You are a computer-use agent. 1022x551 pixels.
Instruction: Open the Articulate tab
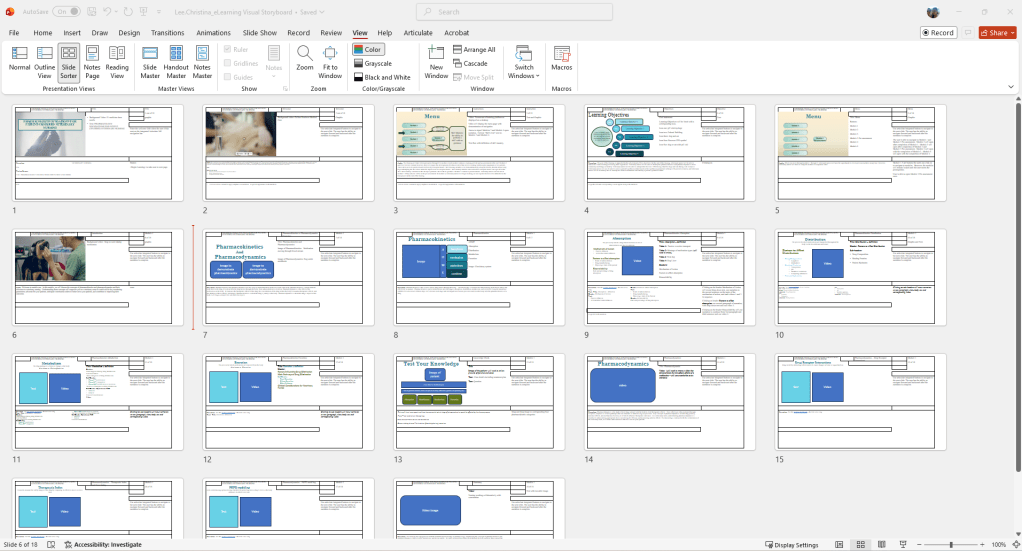click(418, 33)
